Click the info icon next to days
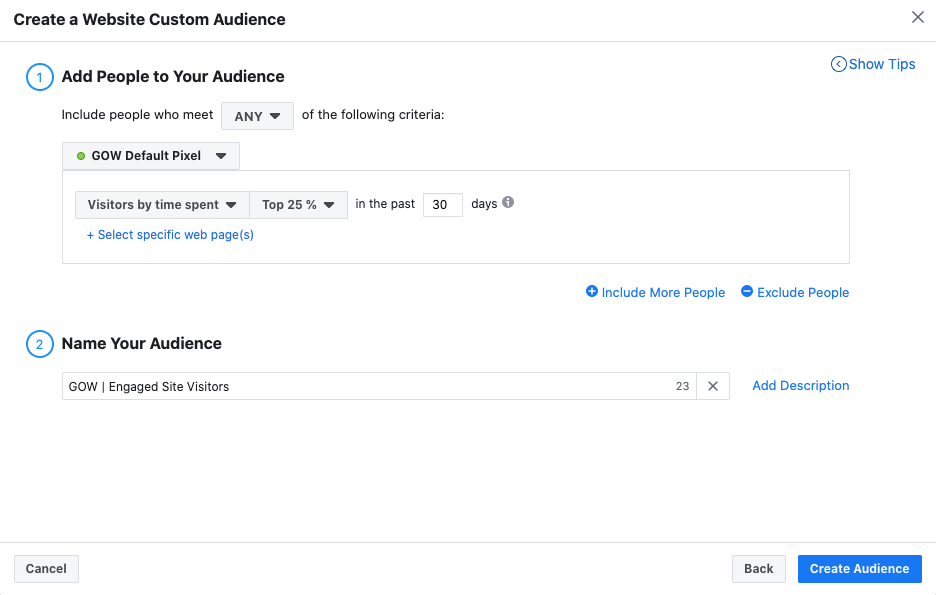Viewport: 936px width, 595px height. [508, 202]
